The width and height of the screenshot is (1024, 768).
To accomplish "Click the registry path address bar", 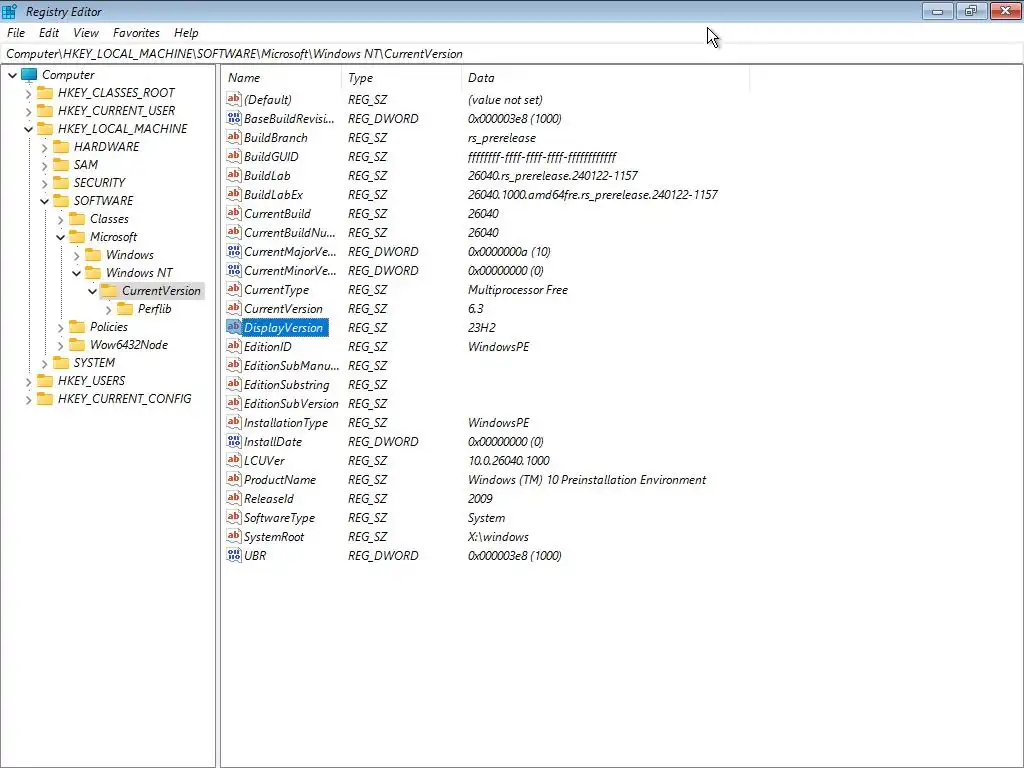I will pos(511,54).
